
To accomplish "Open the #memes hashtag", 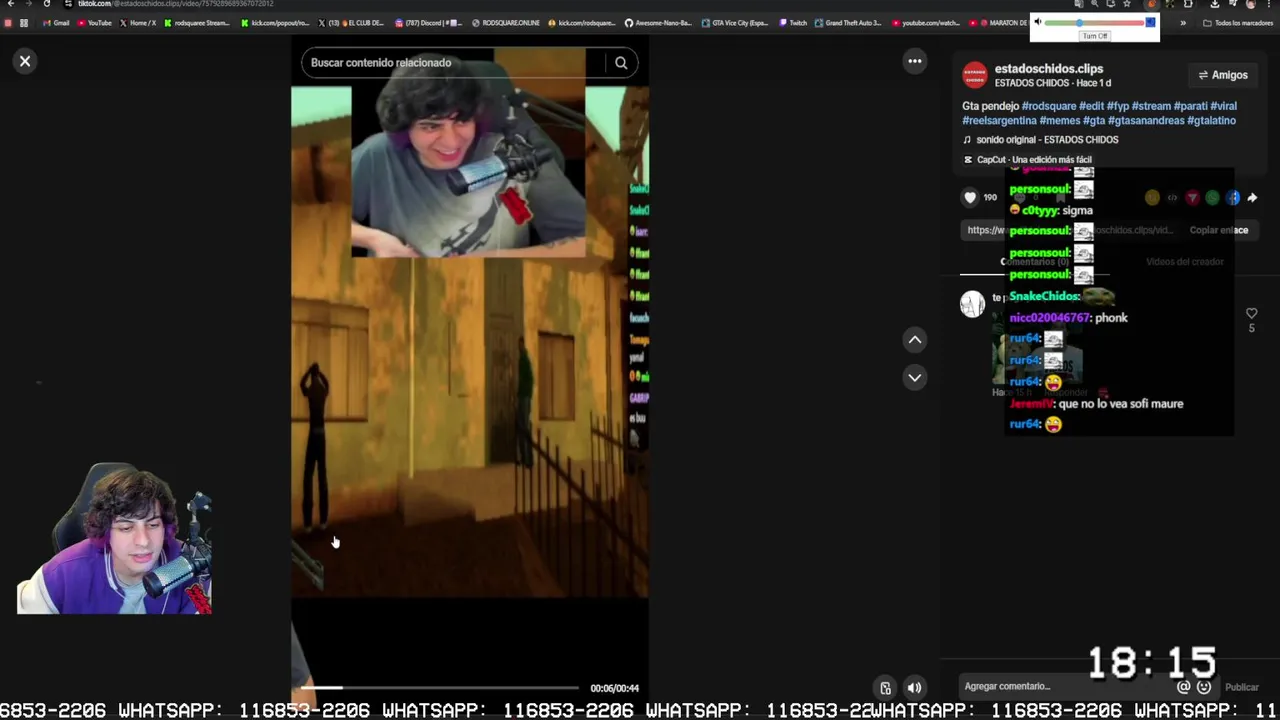I will [x=1059, y=121].
